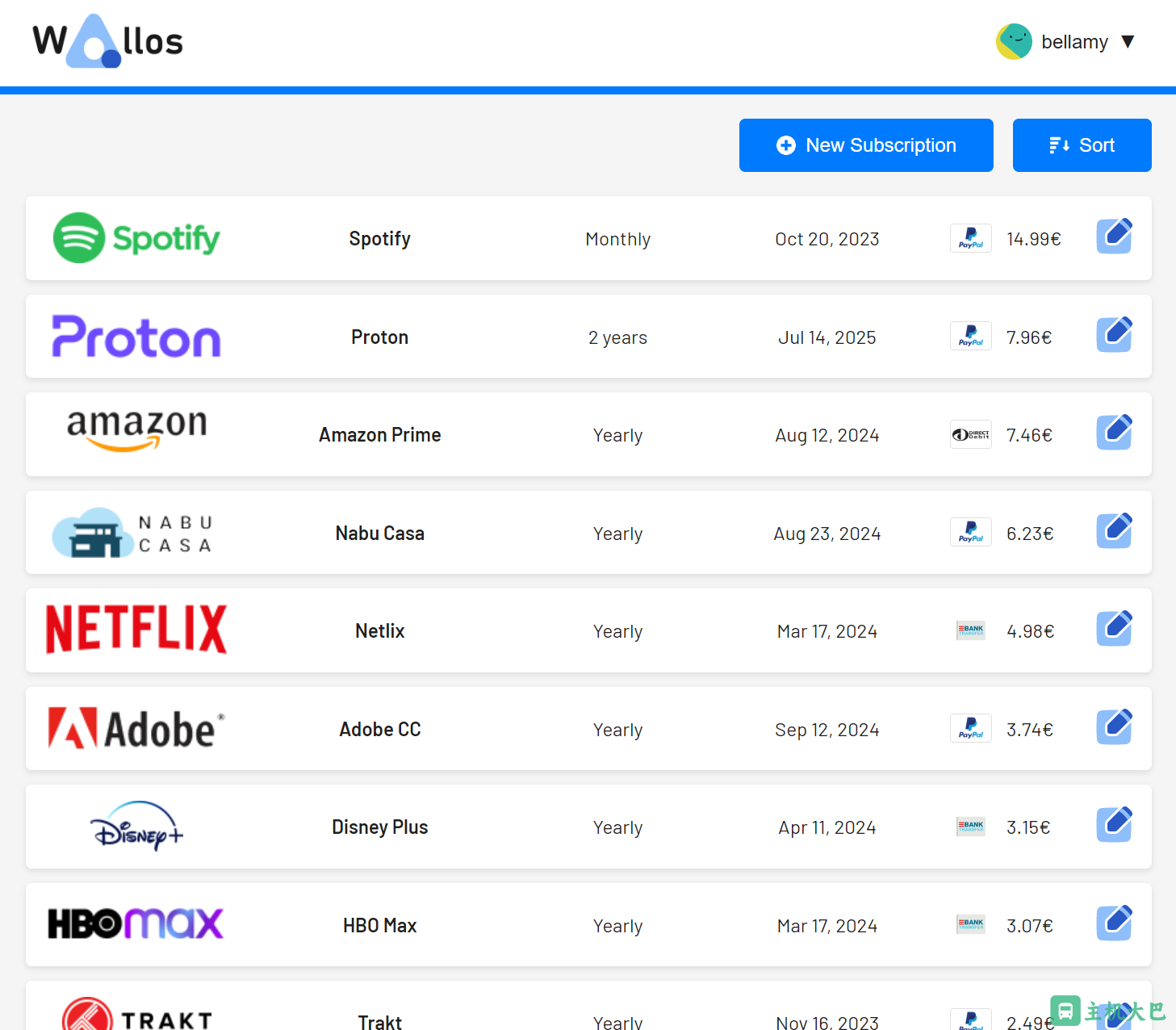Image resolution: width=1176 pixels, height=1030 pixels.
Task: Select the "HBO Max" subscription name
Action: (380, 926)
